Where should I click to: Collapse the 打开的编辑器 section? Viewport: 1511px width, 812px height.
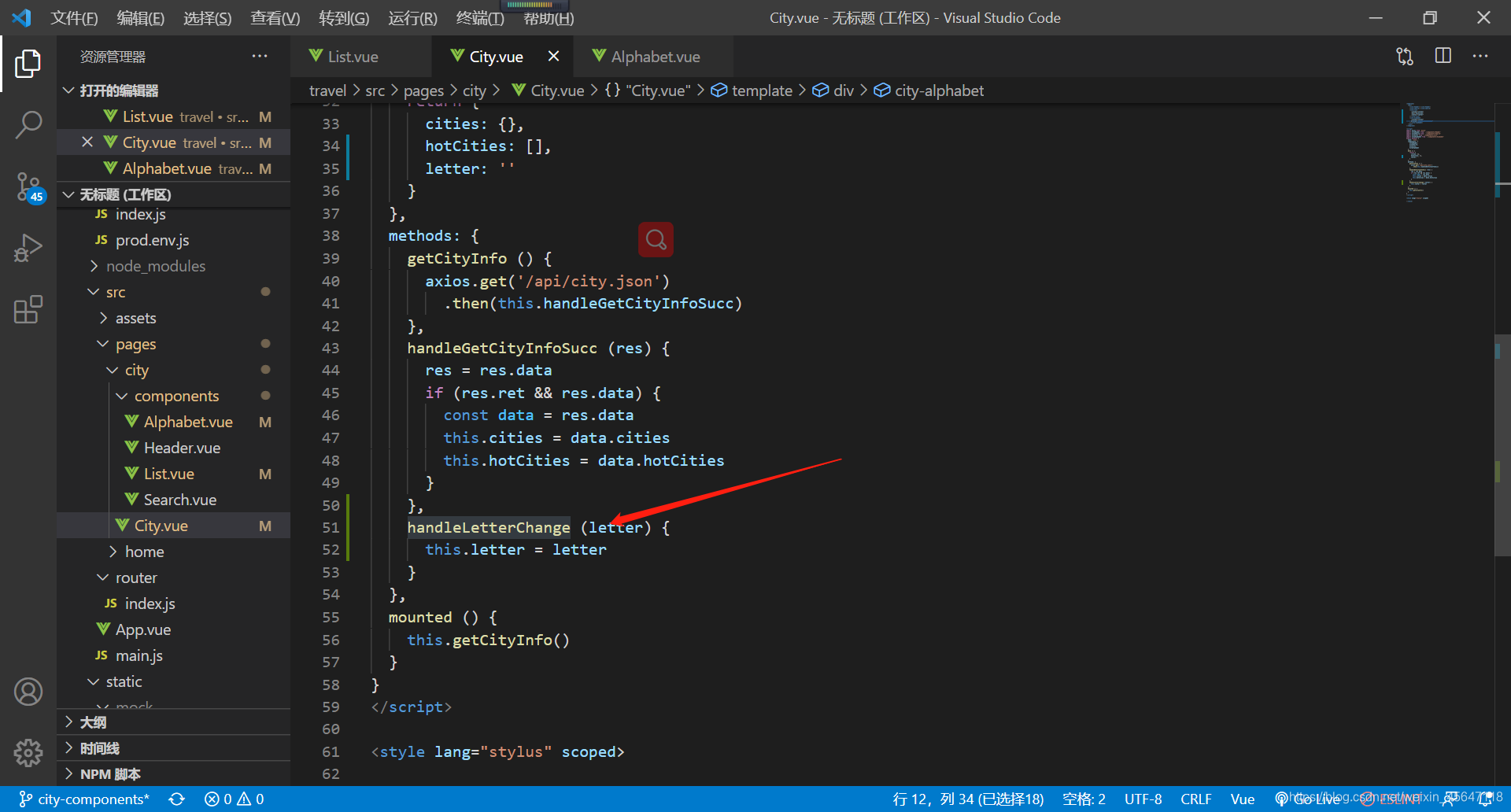[x=173, y=90]
